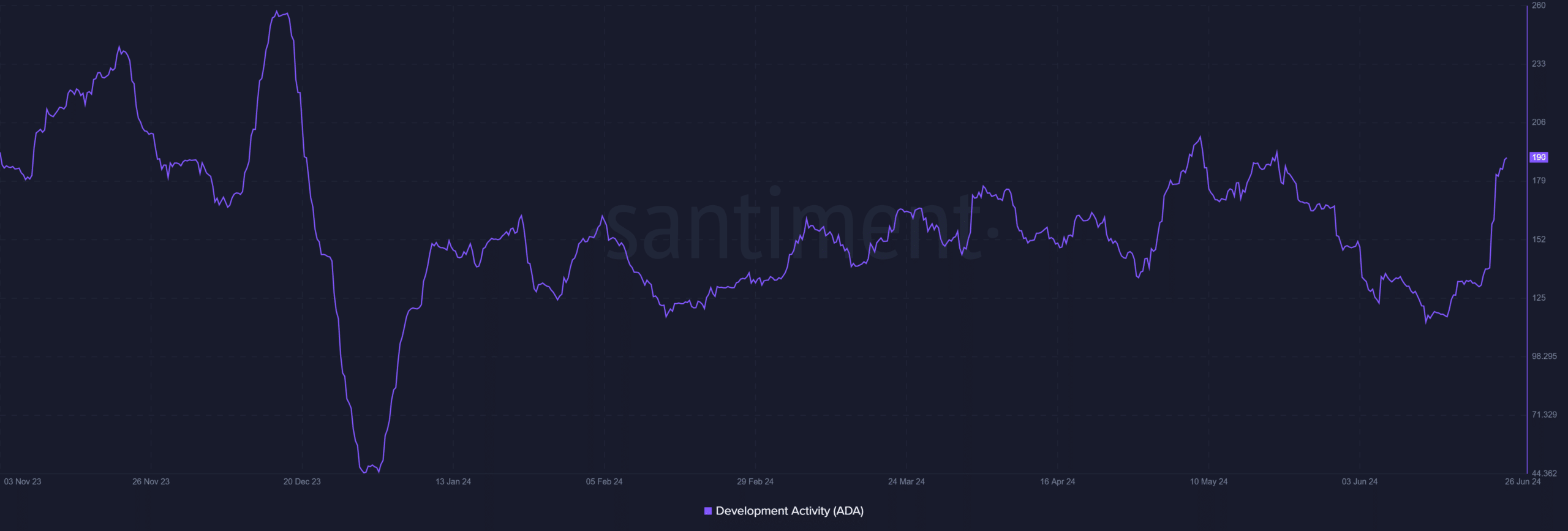Click the 10 May 24 date label
Screen dimensions: 1568x531
[x=1208, y=481]
